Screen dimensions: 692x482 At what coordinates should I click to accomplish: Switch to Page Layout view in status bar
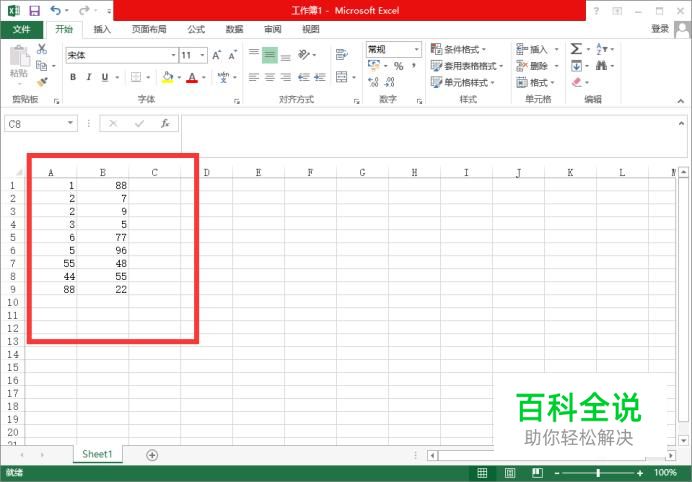(x=510, y=473)
